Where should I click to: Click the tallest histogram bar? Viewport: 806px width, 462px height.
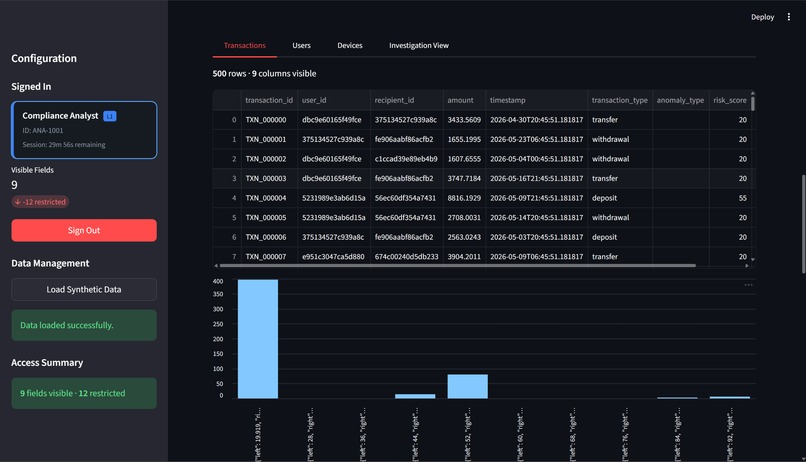coord(258,339)
